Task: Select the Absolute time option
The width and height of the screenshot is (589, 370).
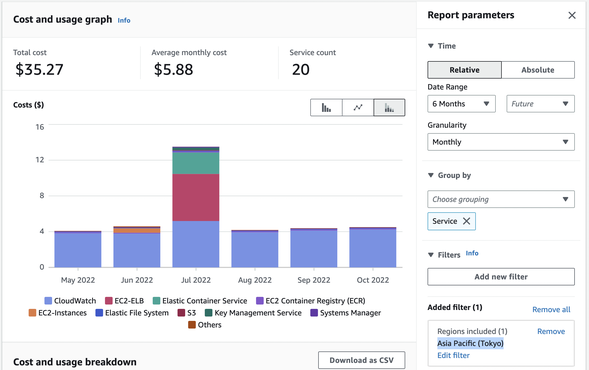Action: tap(538, 70)
